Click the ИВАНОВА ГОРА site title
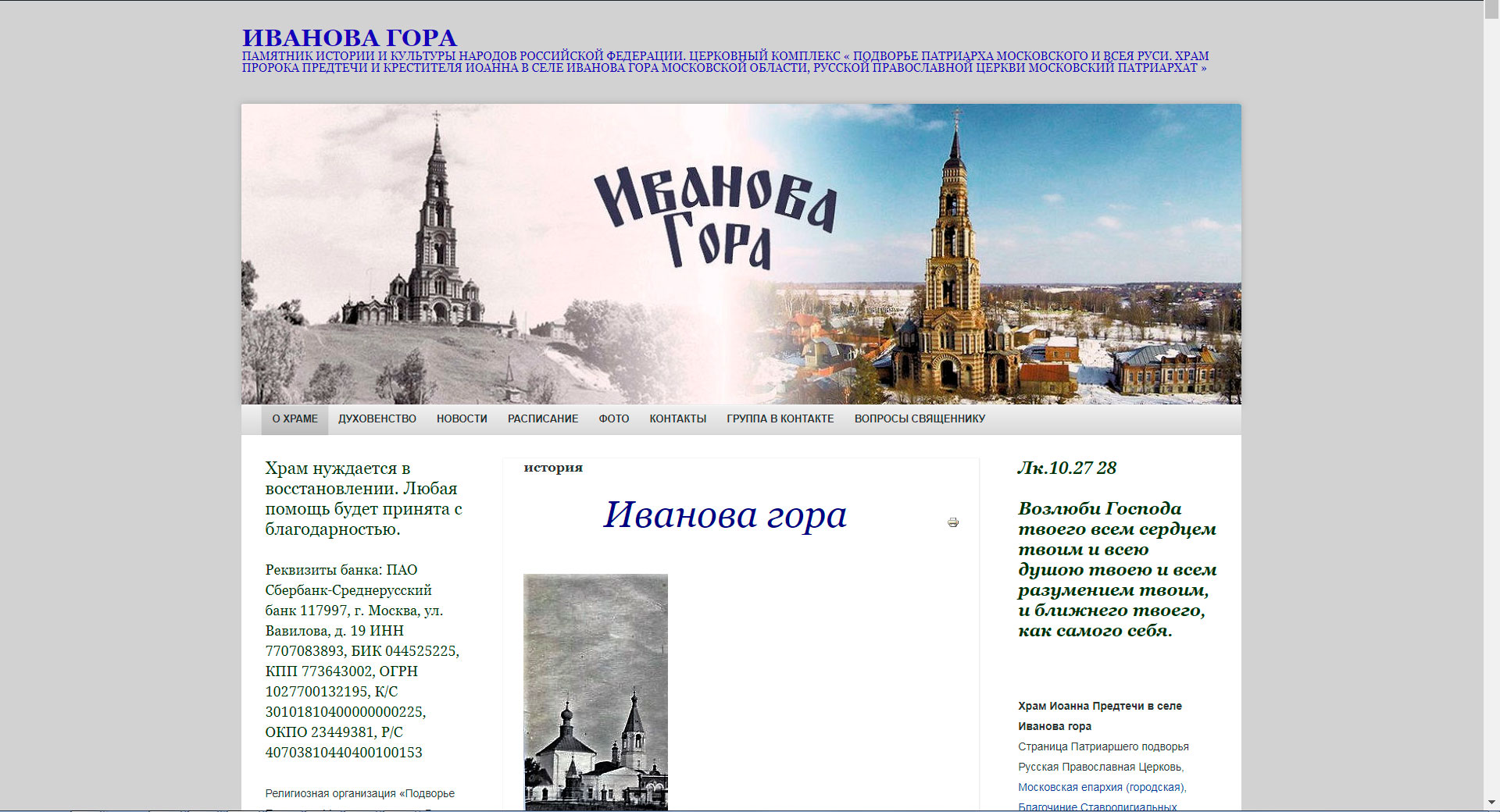1500x812 pixels. click(349, 37)
